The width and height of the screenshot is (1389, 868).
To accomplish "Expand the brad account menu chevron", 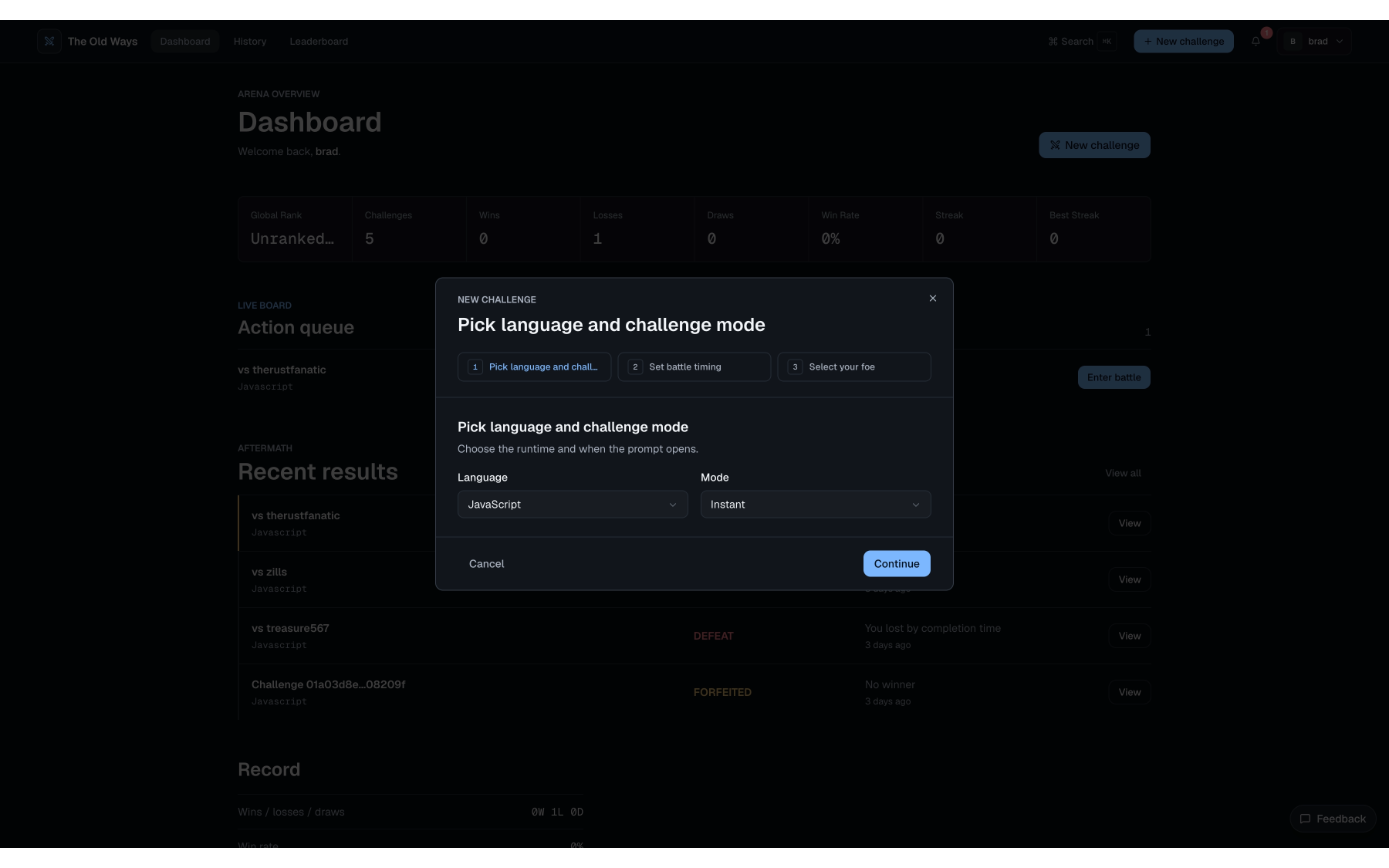I will click(1340, 42).
